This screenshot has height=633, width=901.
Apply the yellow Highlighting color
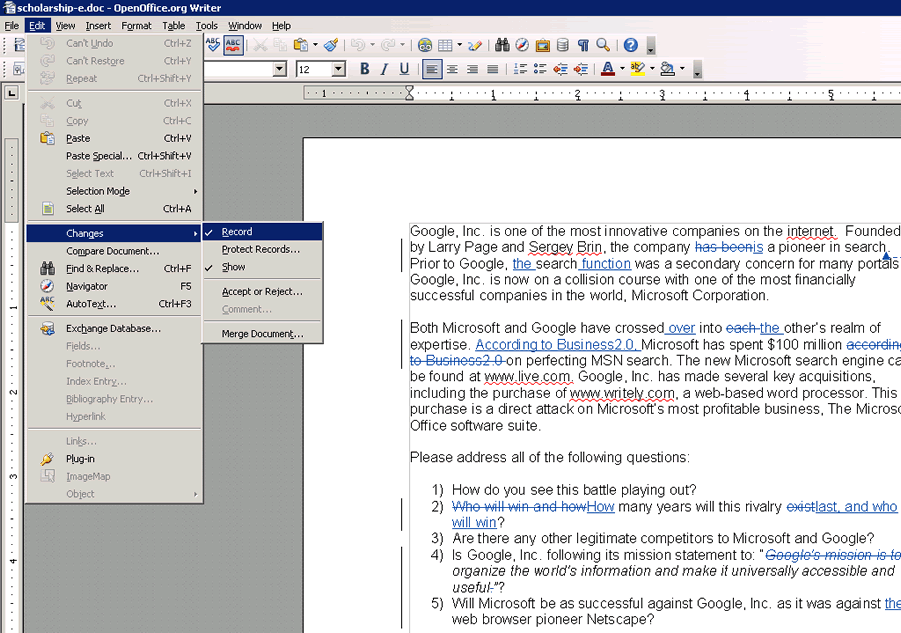click(x=637, y=70)
